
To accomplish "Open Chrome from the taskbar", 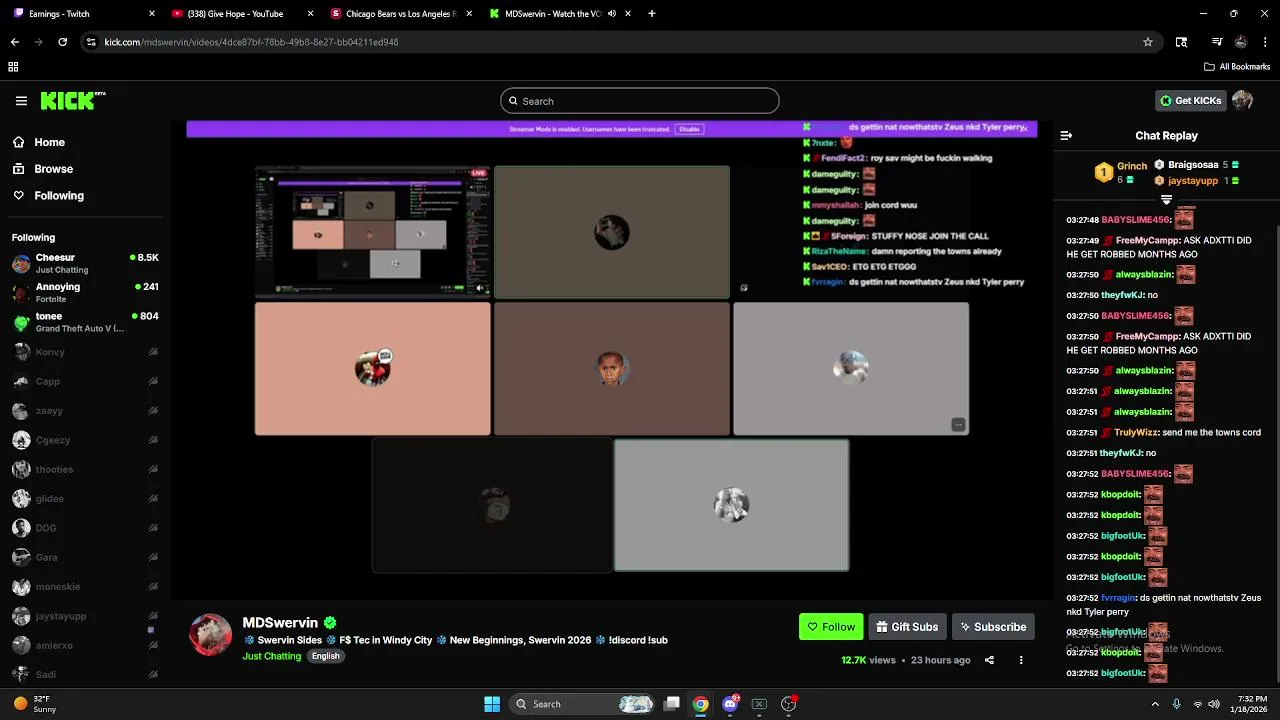I will point(701,704).
